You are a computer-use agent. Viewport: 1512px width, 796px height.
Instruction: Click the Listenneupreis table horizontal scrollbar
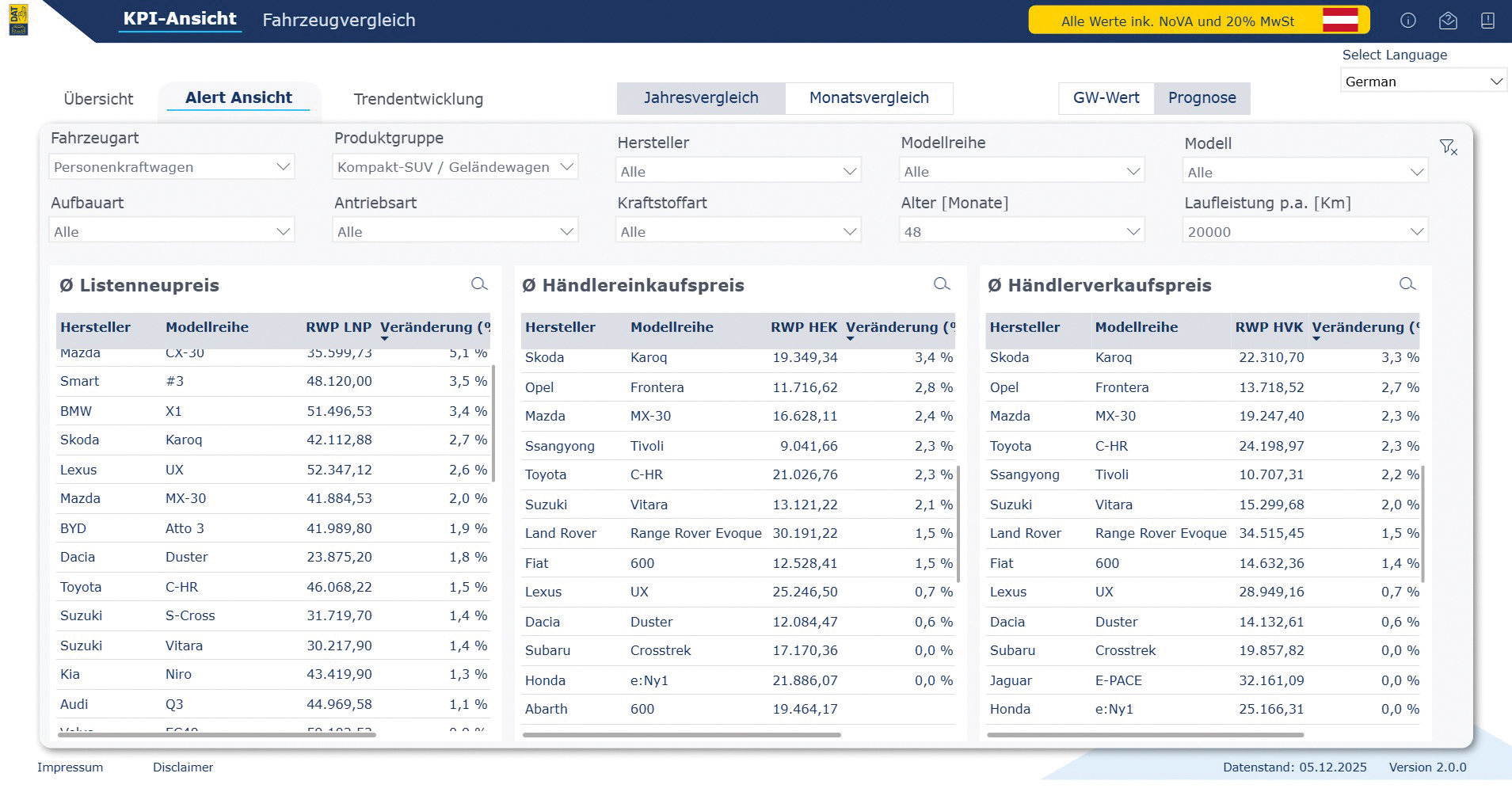point(215,735)
